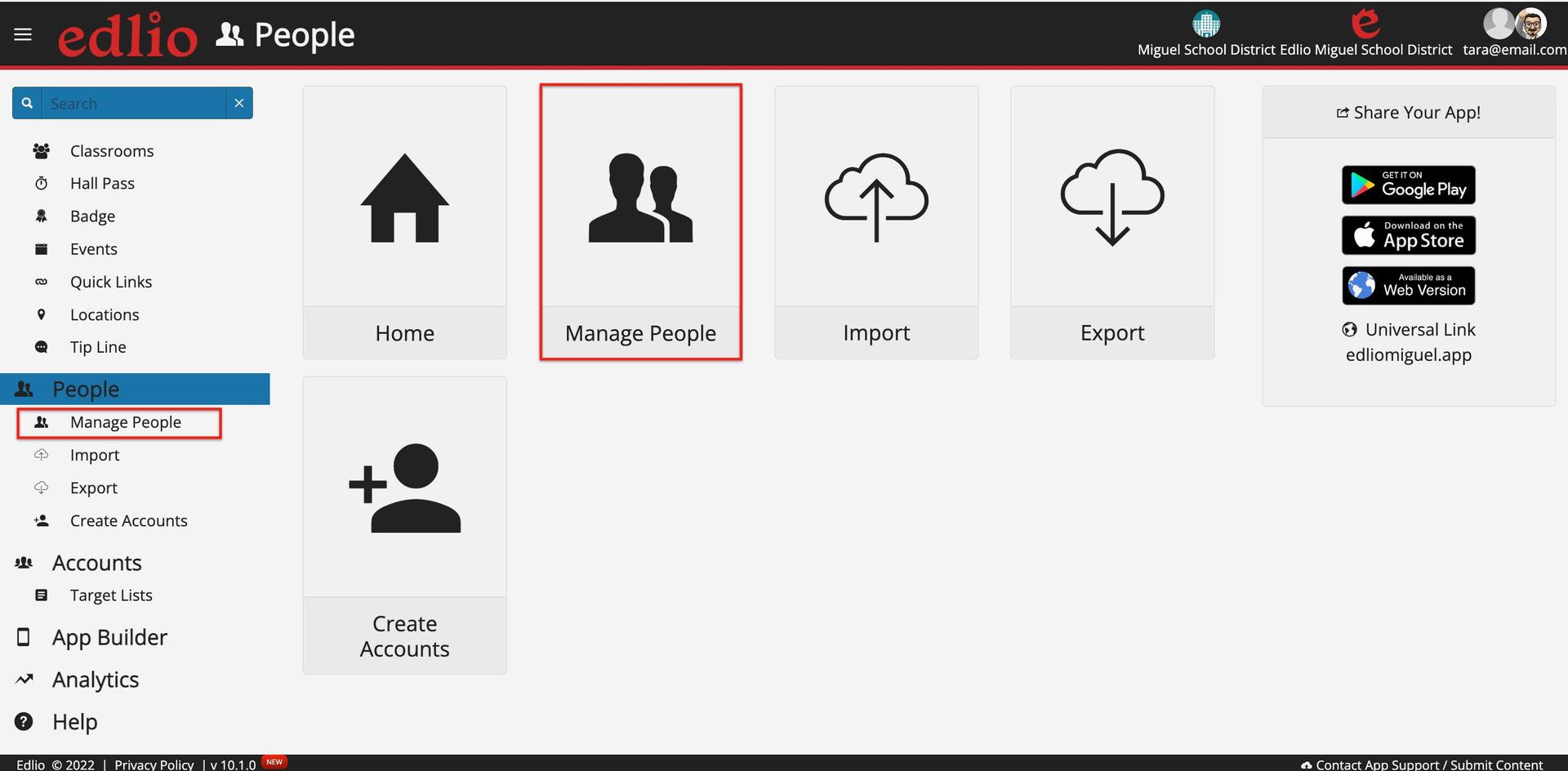Click the Badge ribbon icon

tap(41, 216)
